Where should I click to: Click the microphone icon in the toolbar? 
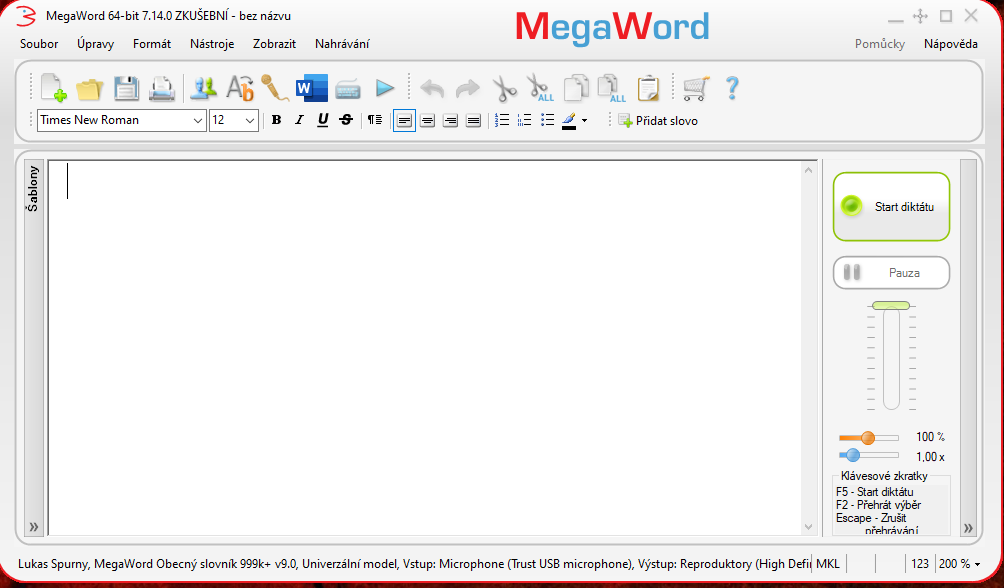(x=274, y=89)
